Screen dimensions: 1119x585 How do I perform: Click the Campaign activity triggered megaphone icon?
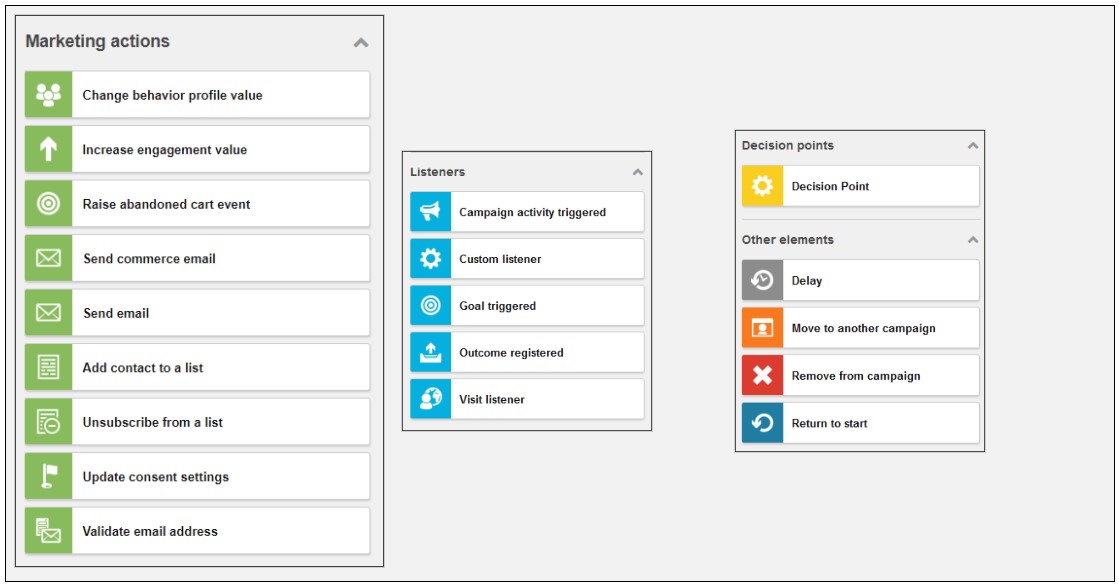(x=430, y=212)
